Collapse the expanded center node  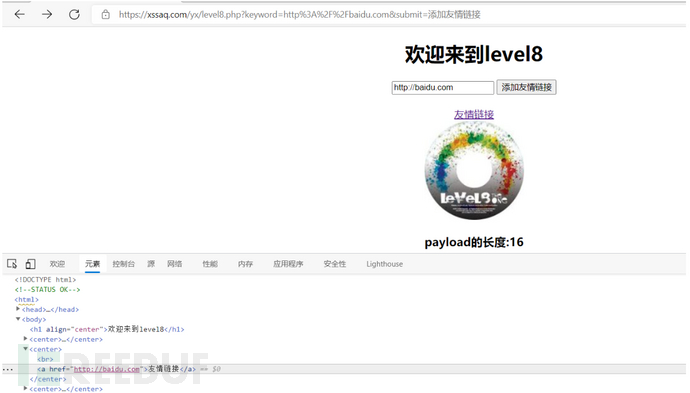(x=26, y=349)
